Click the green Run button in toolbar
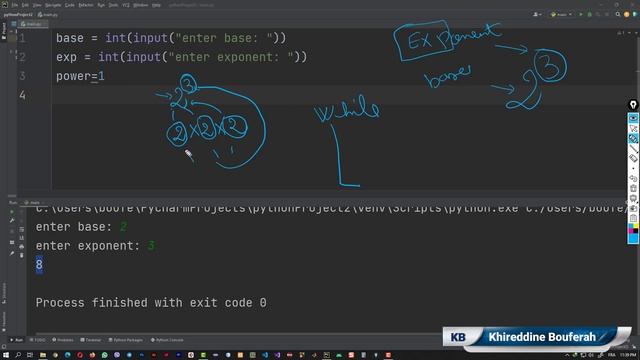This screenshot has width=640, height=360. (581, 14)
